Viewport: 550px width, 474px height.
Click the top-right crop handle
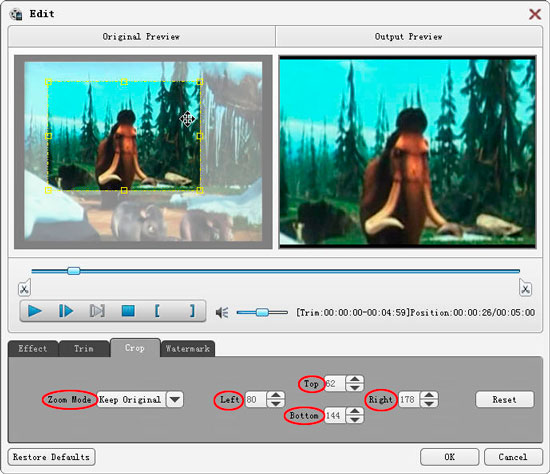[200, 82]
